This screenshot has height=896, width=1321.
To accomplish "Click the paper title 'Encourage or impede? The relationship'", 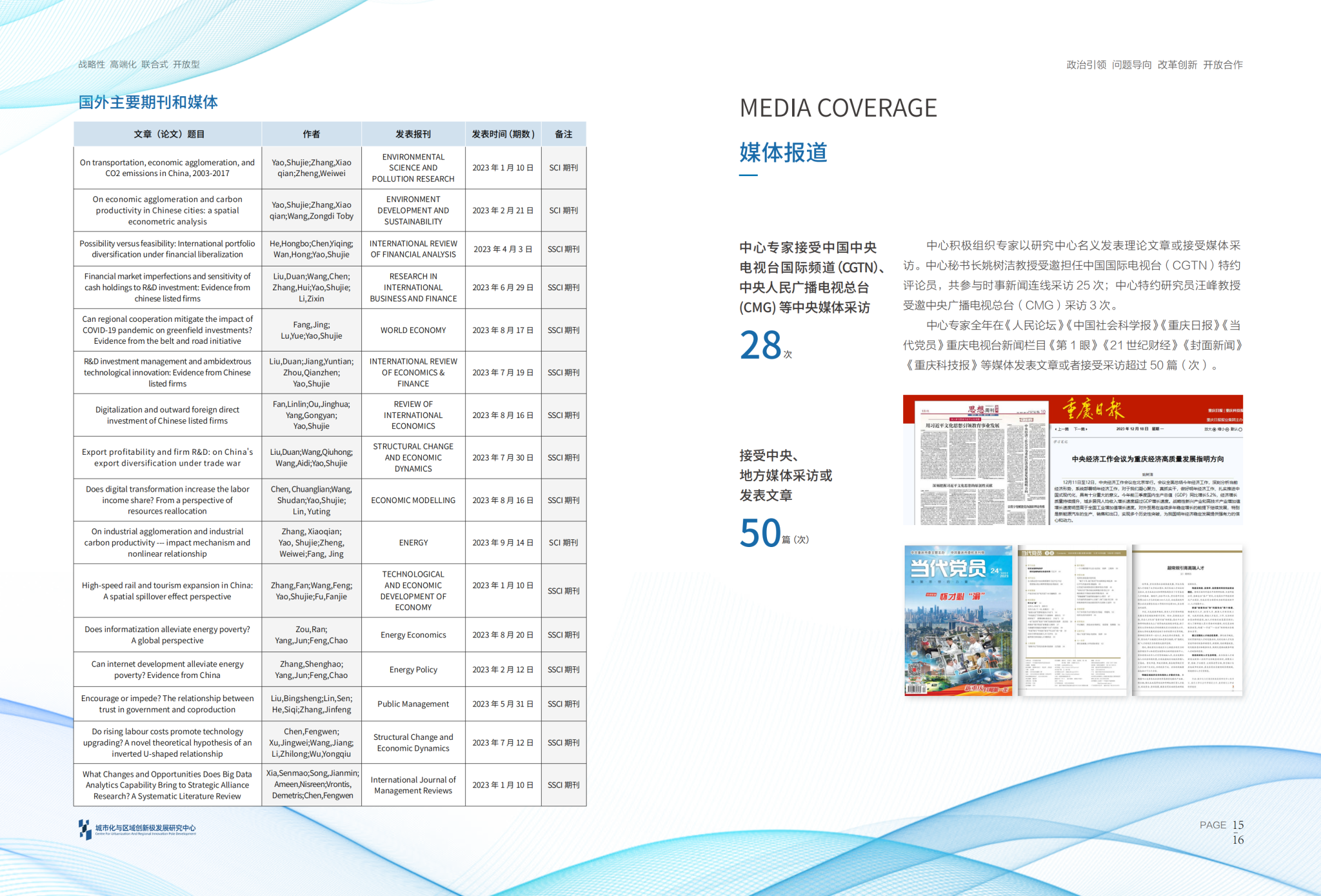I will [168, 704].
